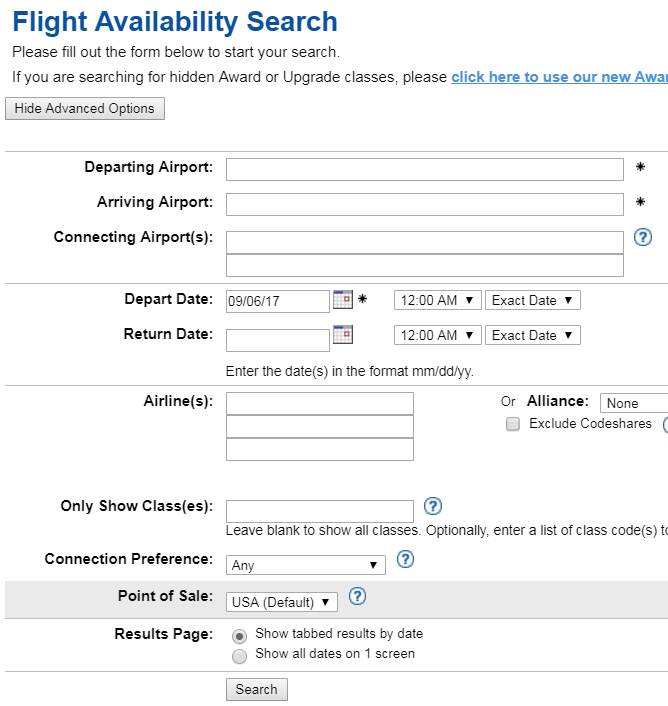Focus the Departing Airport input field
This screenshot has width=668, height=706.
[x=424, y=169]
